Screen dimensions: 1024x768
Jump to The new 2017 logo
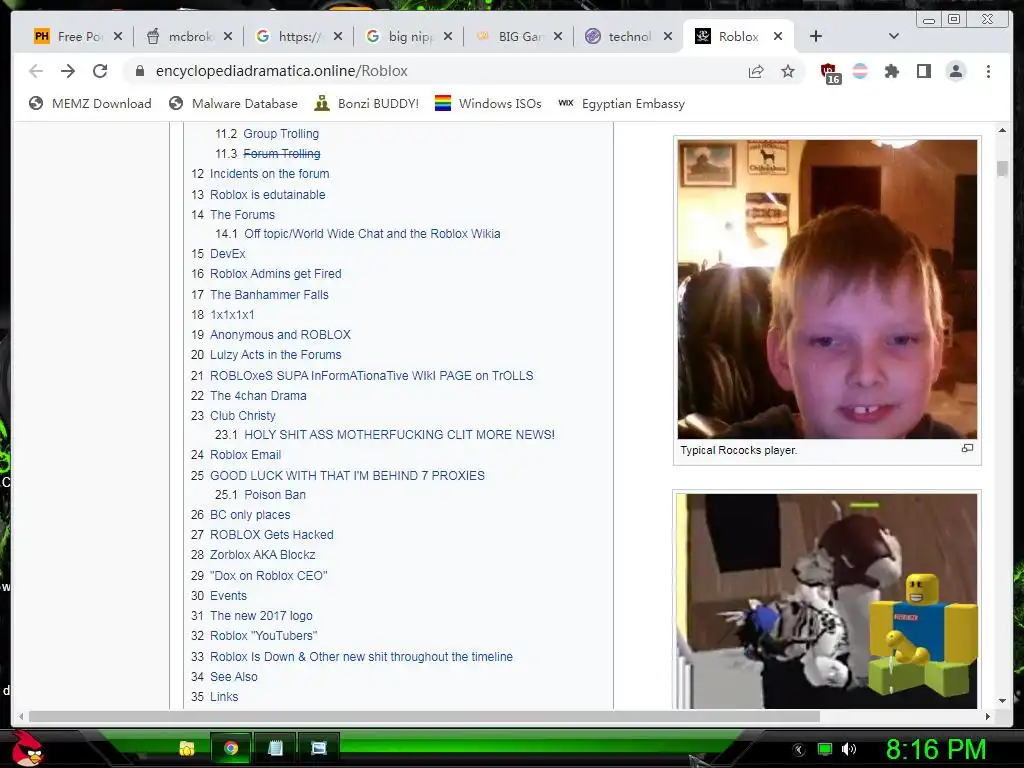(261, 615)
